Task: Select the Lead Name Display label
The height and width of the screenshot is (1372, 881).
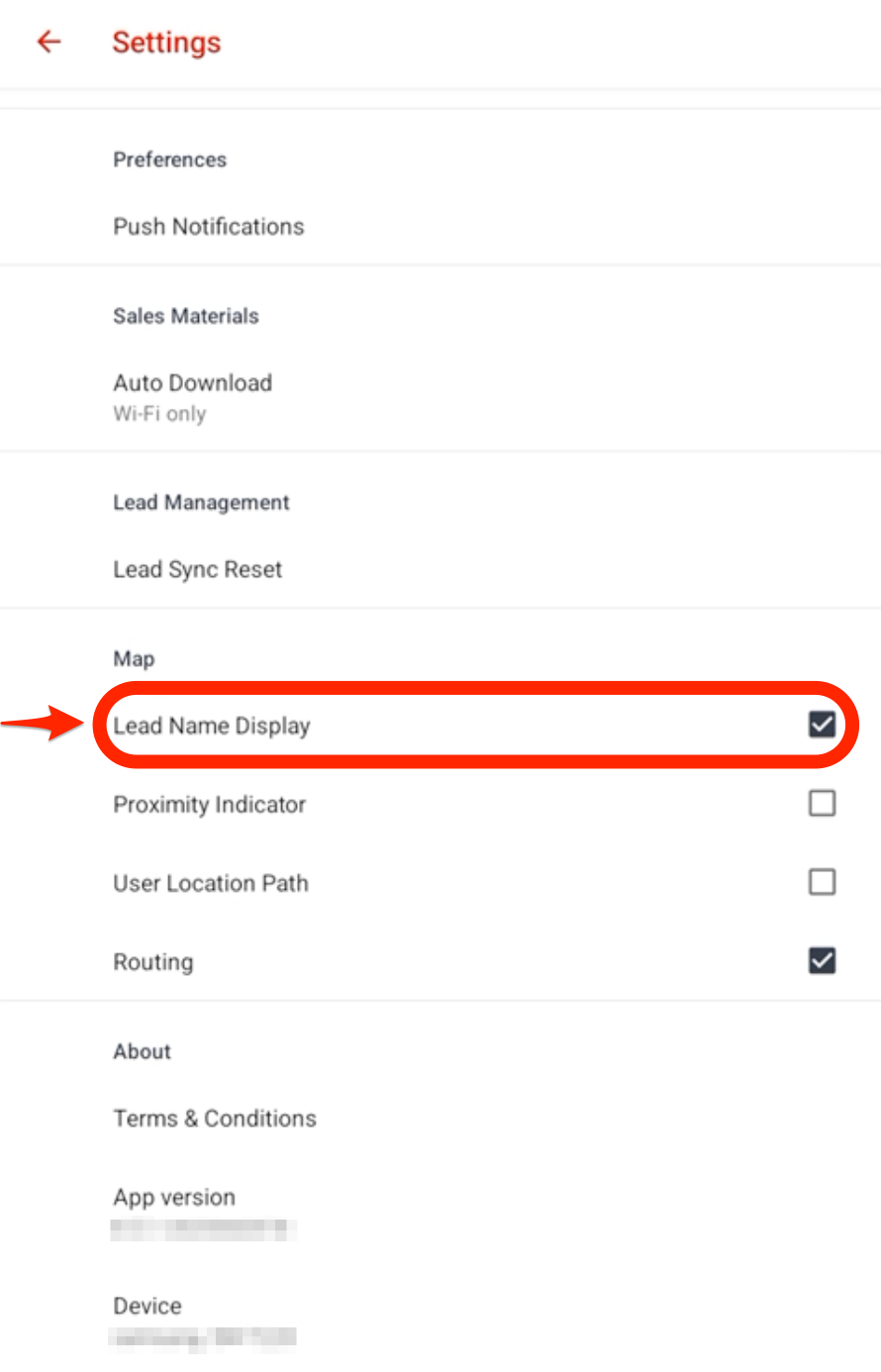Action: [212, 726]
